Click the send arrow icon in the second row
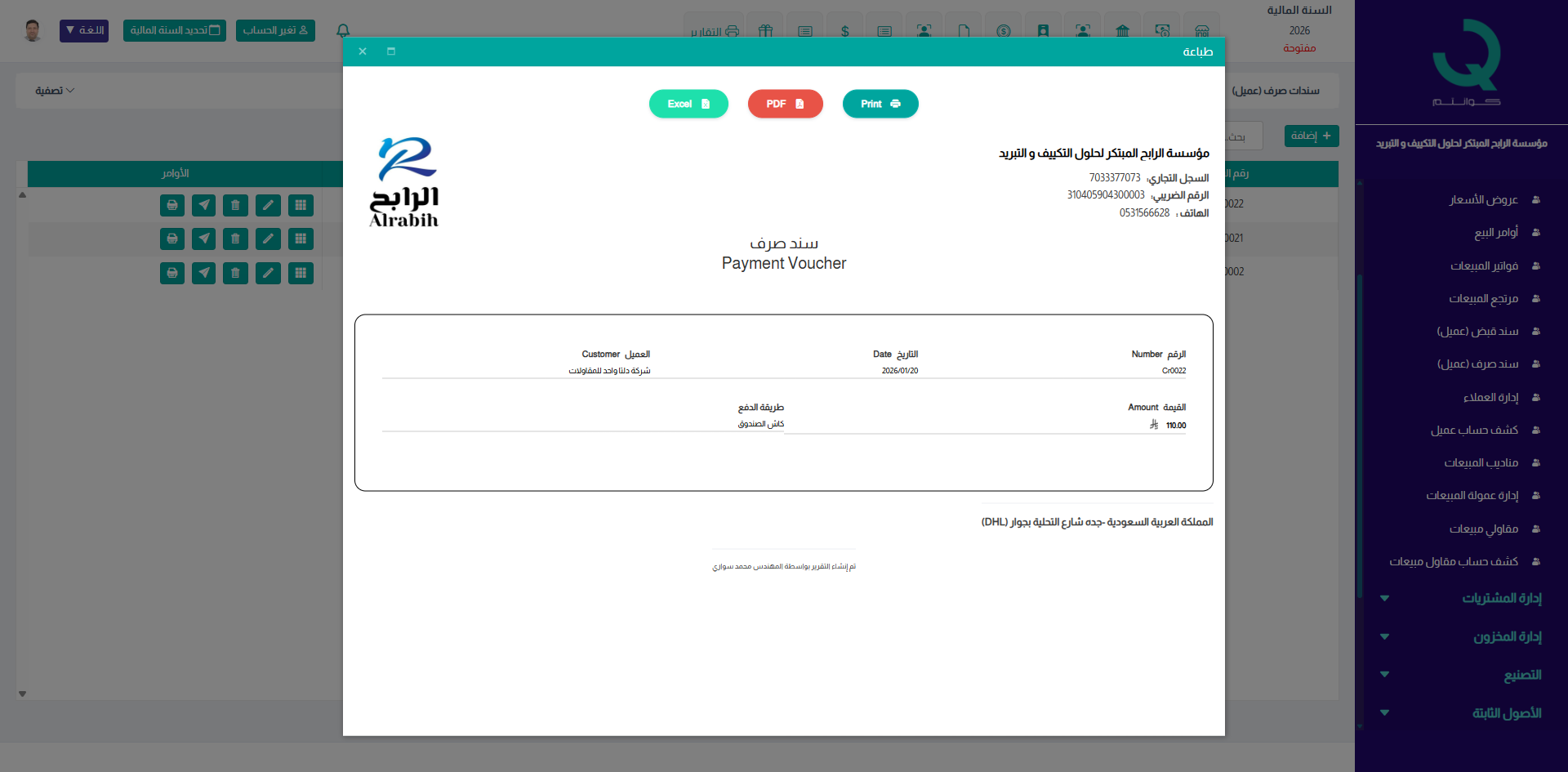Image resolution: width=1568 pixels, height=772 pixels. [x=203, y=239]
